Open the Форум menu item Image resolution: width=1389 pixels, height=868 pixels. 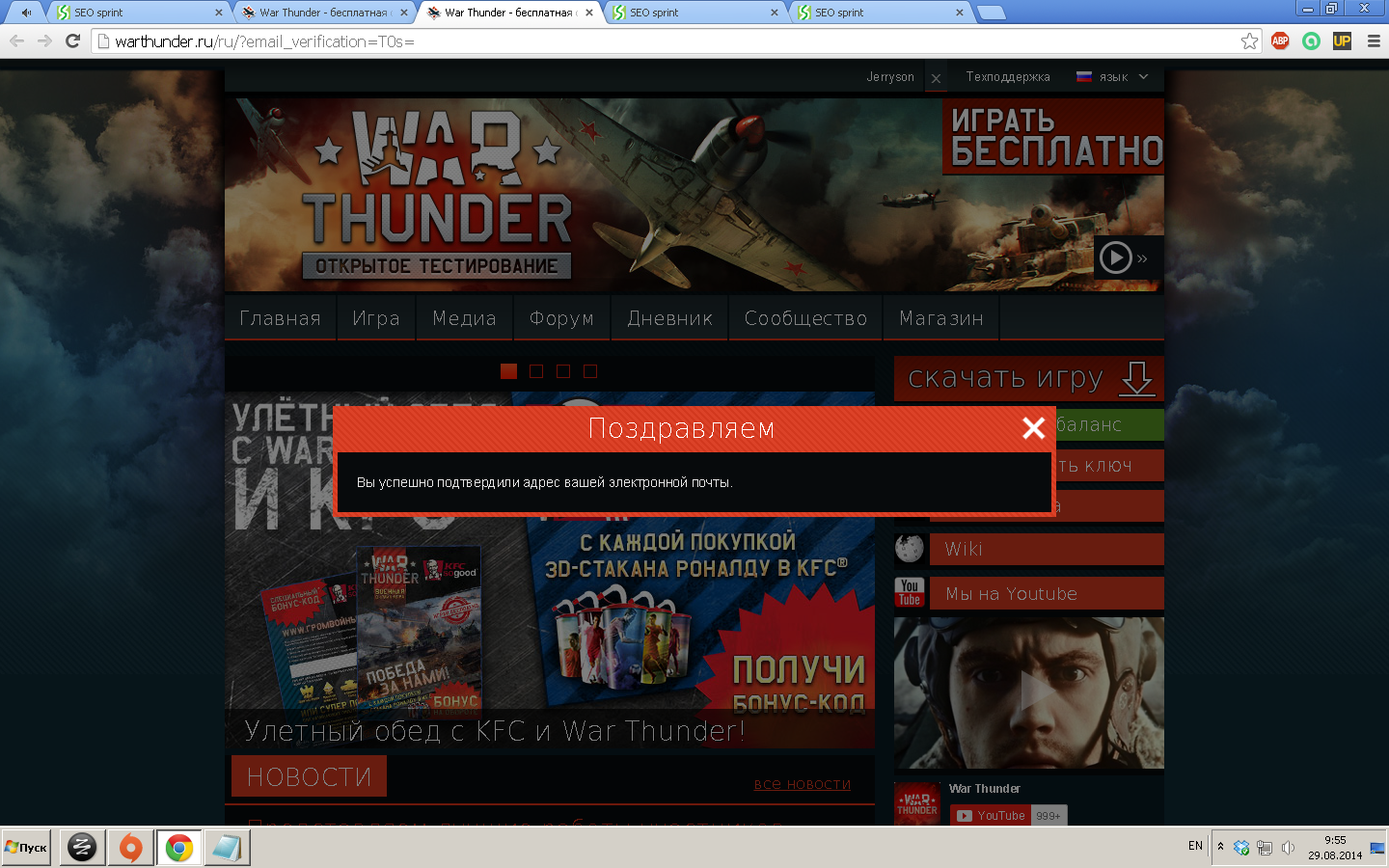[561, 318]
